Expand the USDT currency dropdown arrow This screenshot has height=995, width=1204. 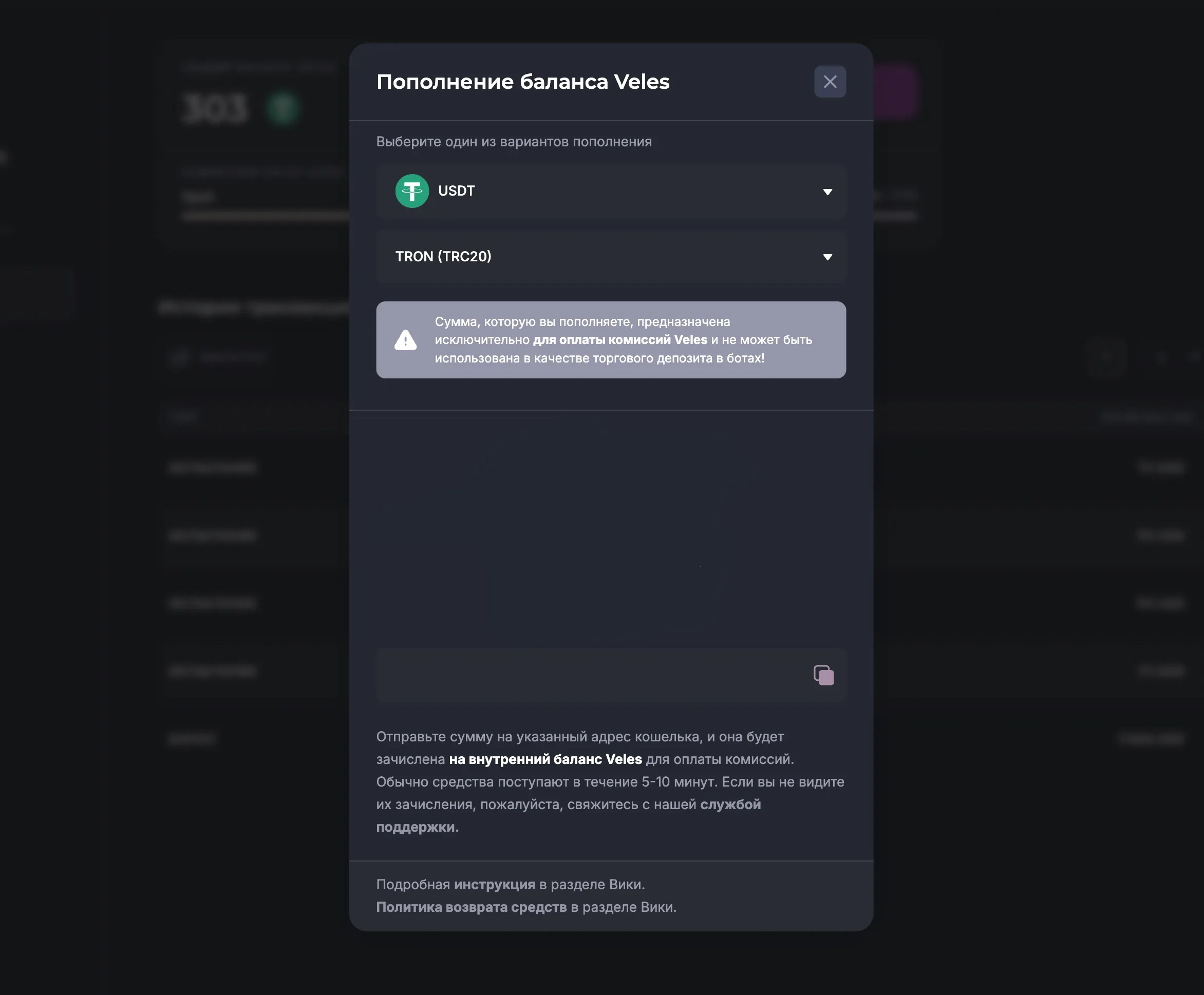click(827, 192)
